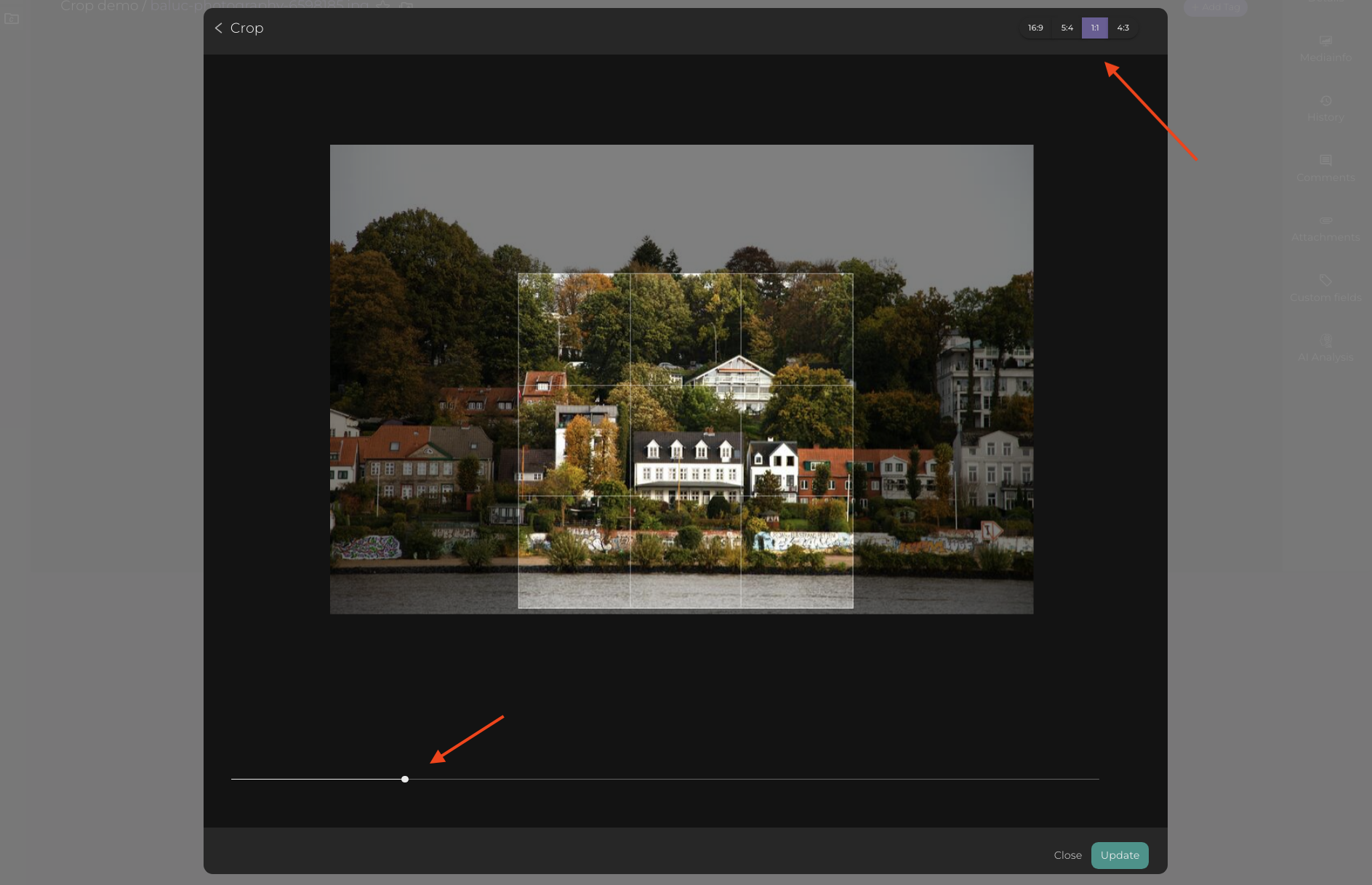
Task: Open the Comments panel icon
Action: pyautogui.click(x=1325, y=160)
